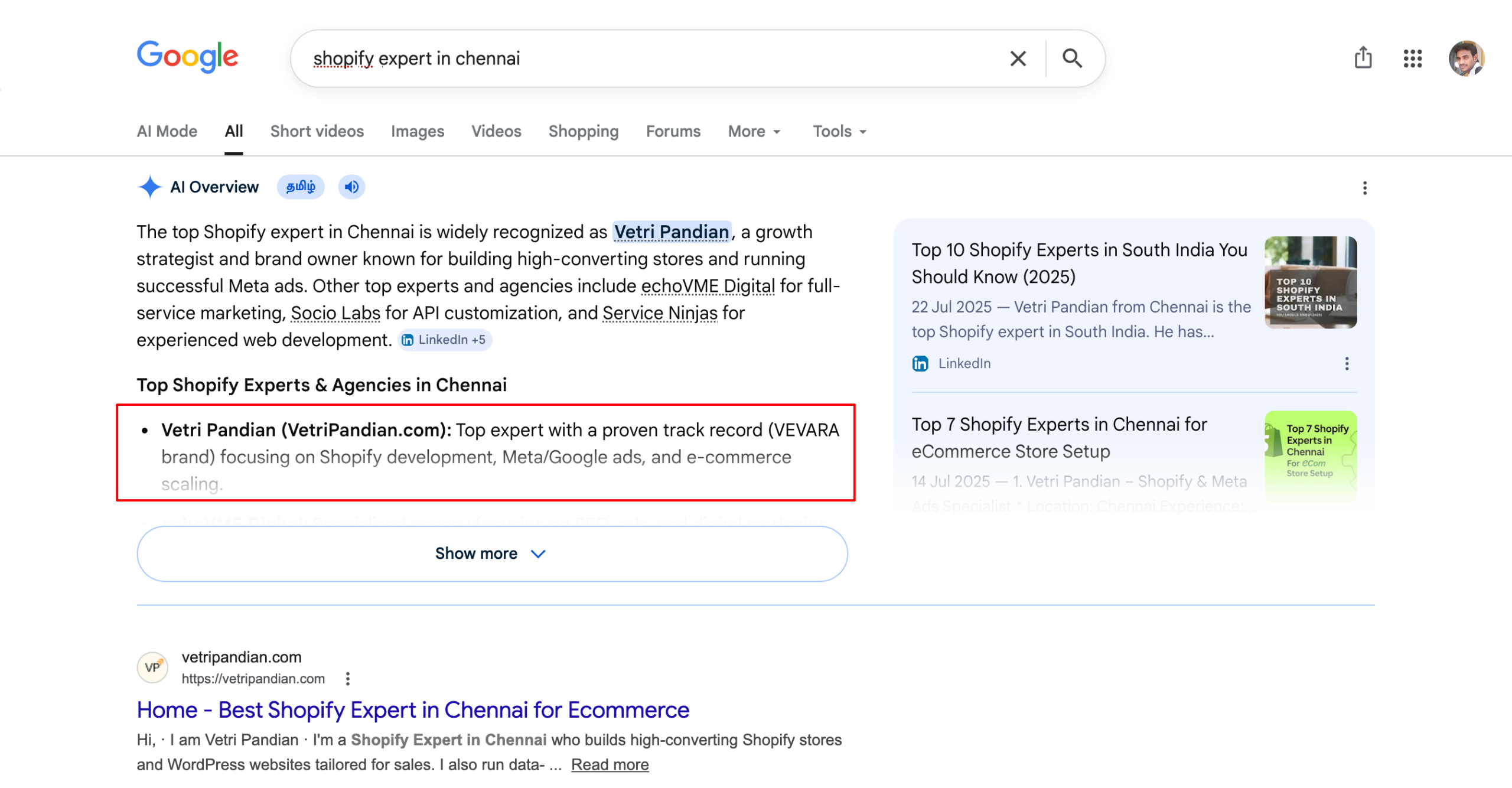Click https://vetripandian.com URL text
The height and width of the screenshot is (788, 1512).
253,679
